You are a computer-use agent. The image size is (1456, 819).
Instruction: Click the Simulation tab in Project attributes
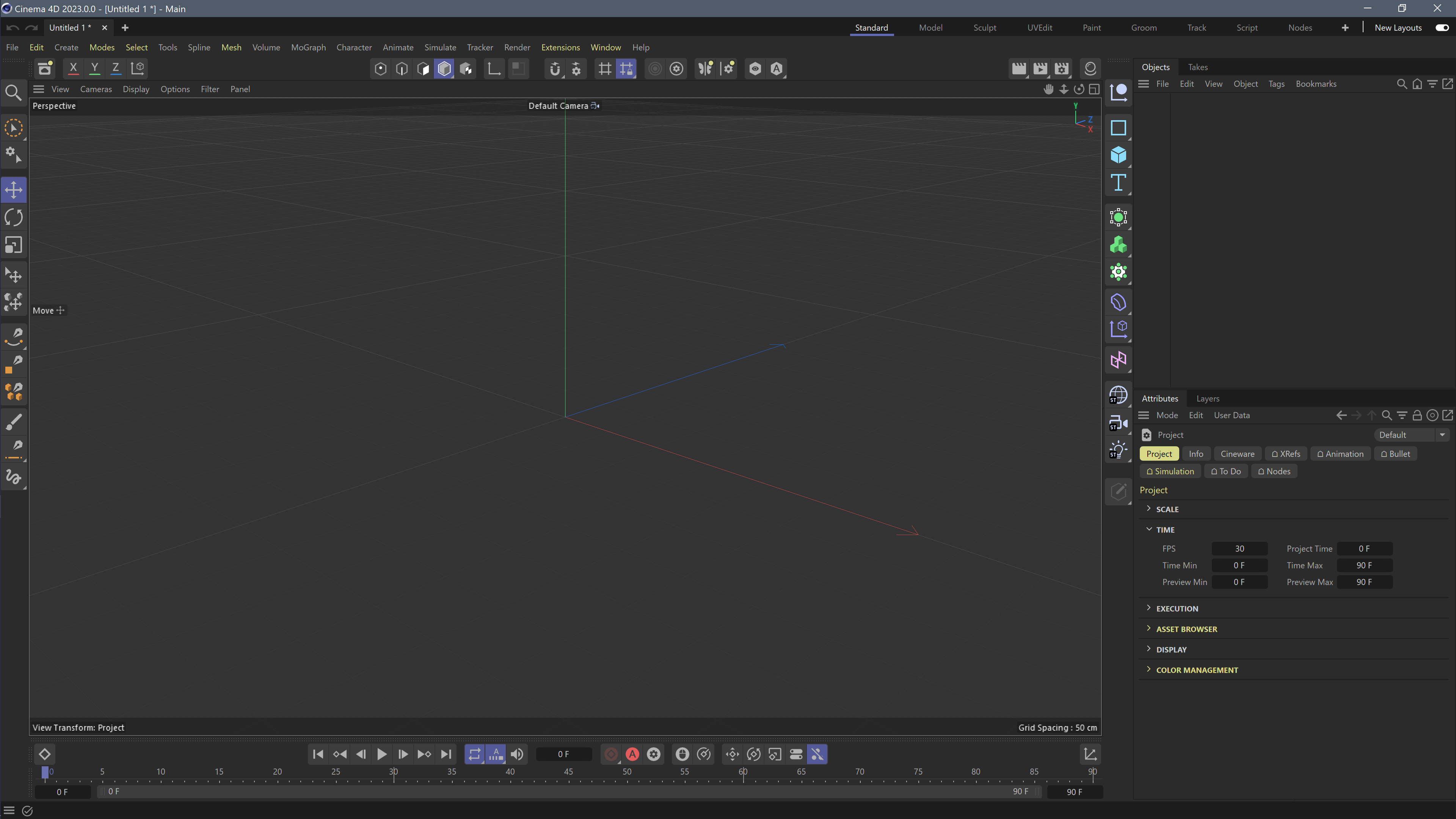click(x=1170, y=471)
